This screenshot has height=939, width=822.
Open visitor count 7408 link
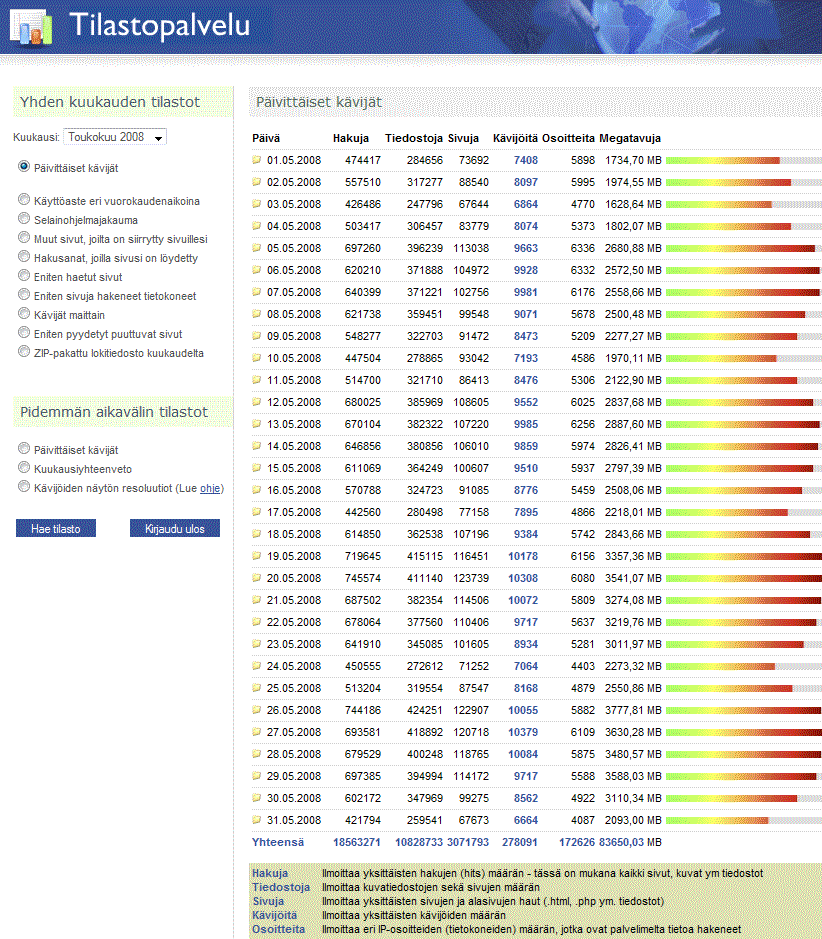[x=526, y=160]
